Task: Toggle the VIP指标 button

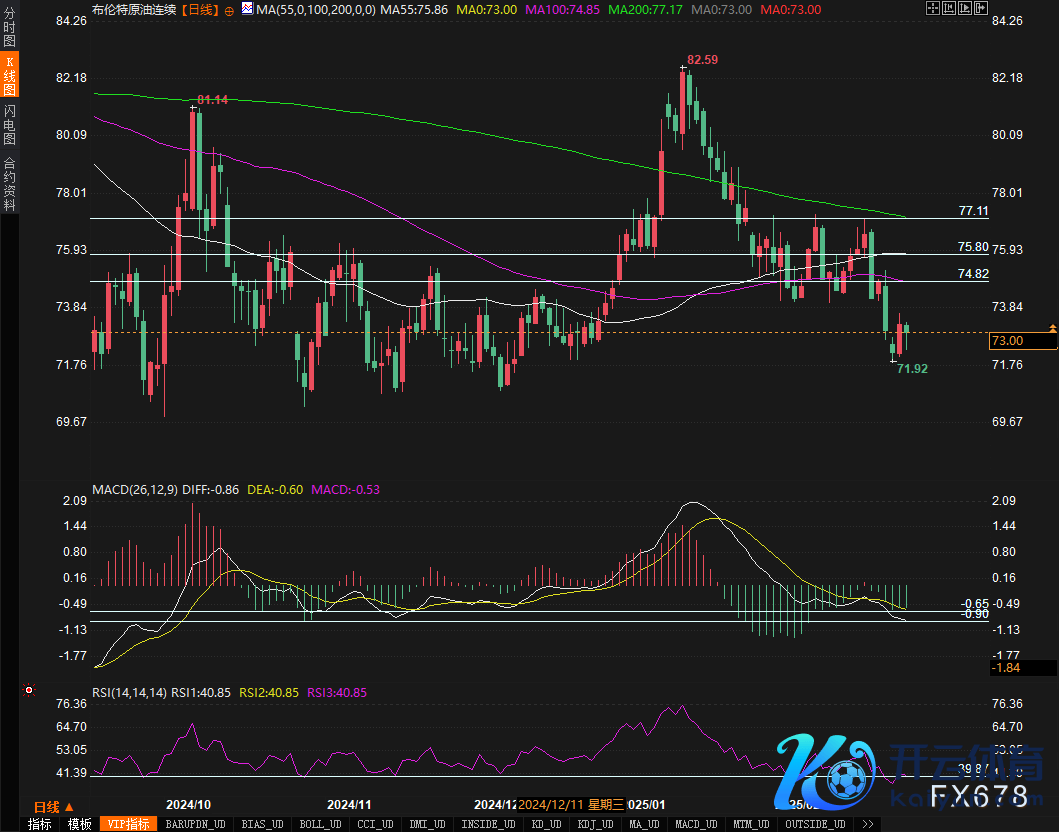Action: pos(128,824)
